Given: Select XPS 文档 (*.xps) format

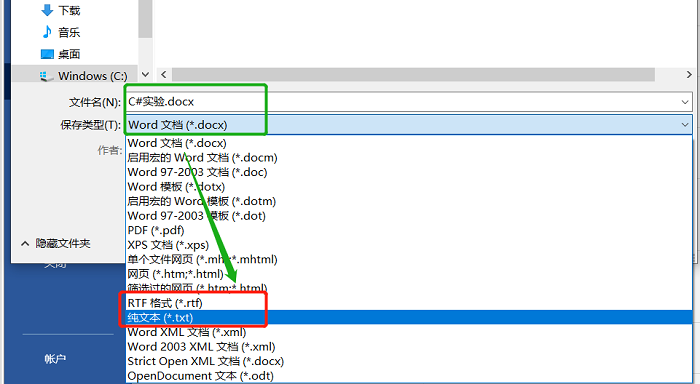Looking at the screenshot, I should [409, 245].
